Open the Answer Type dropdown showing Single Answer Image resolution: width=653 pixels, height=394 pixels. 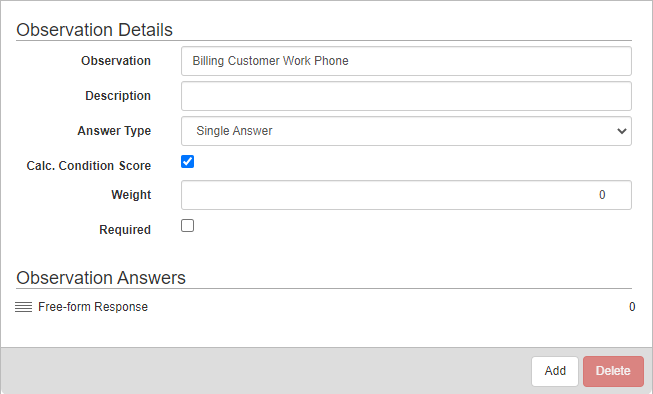point(406,131)
